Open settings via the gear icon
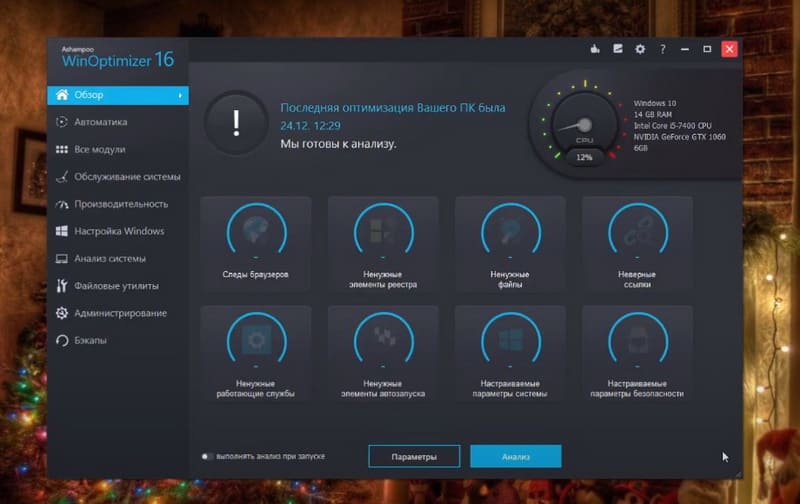Viewport: 800px width, 504px height. point(640,48)
